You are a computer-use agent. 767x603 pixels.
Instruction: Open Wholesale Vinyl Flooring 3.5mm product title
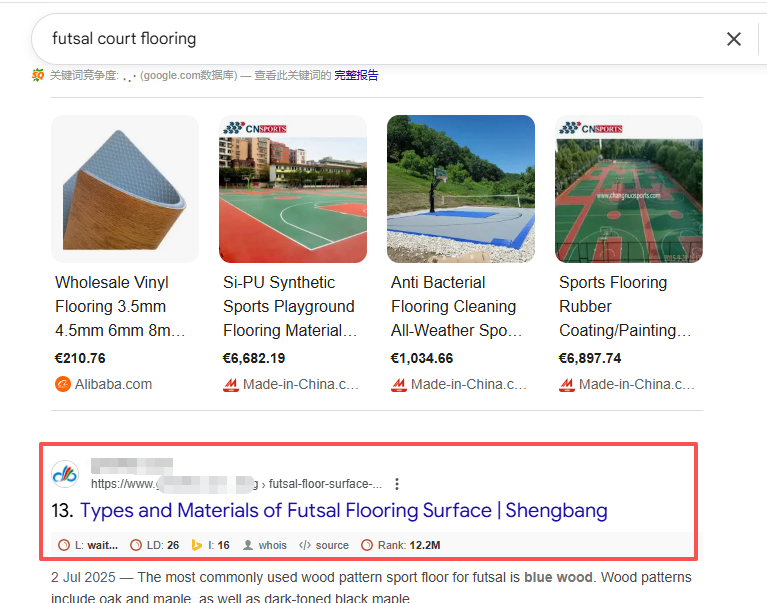(x=120, y=306)
